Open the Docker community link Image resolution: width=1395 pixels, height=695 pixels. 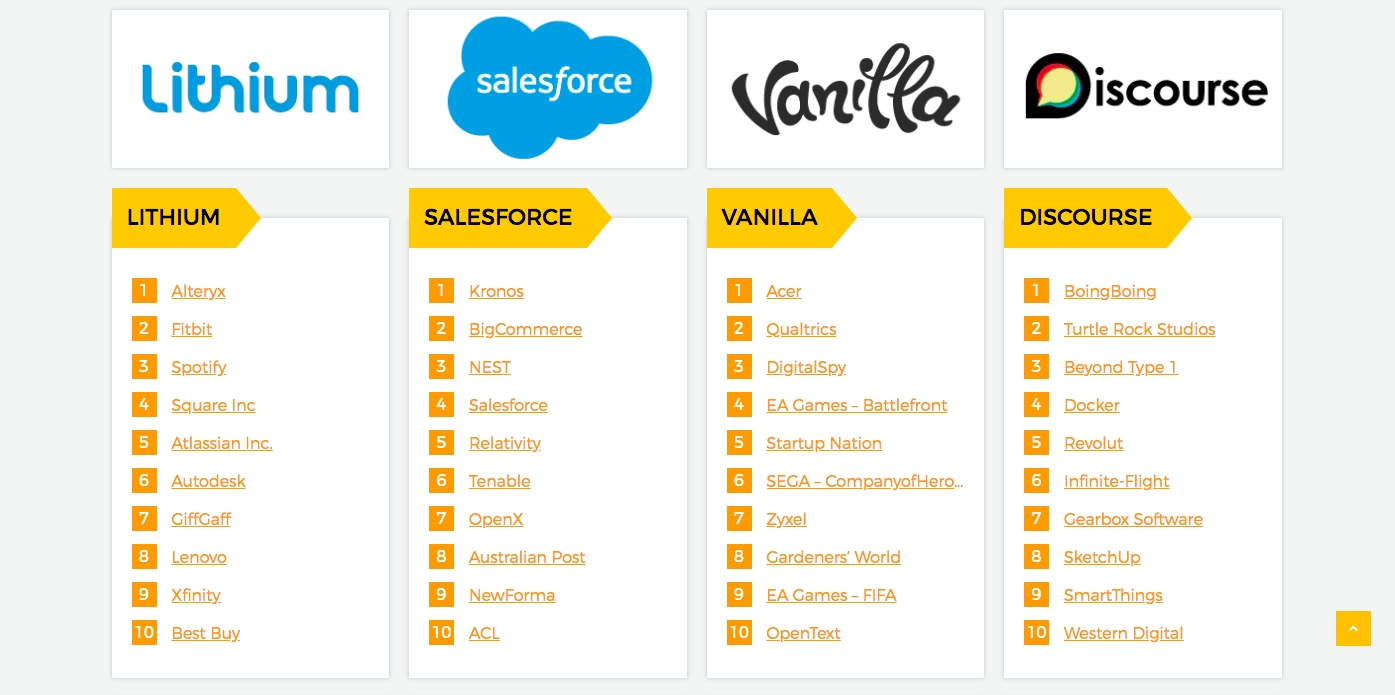[x=1092, y=405]
